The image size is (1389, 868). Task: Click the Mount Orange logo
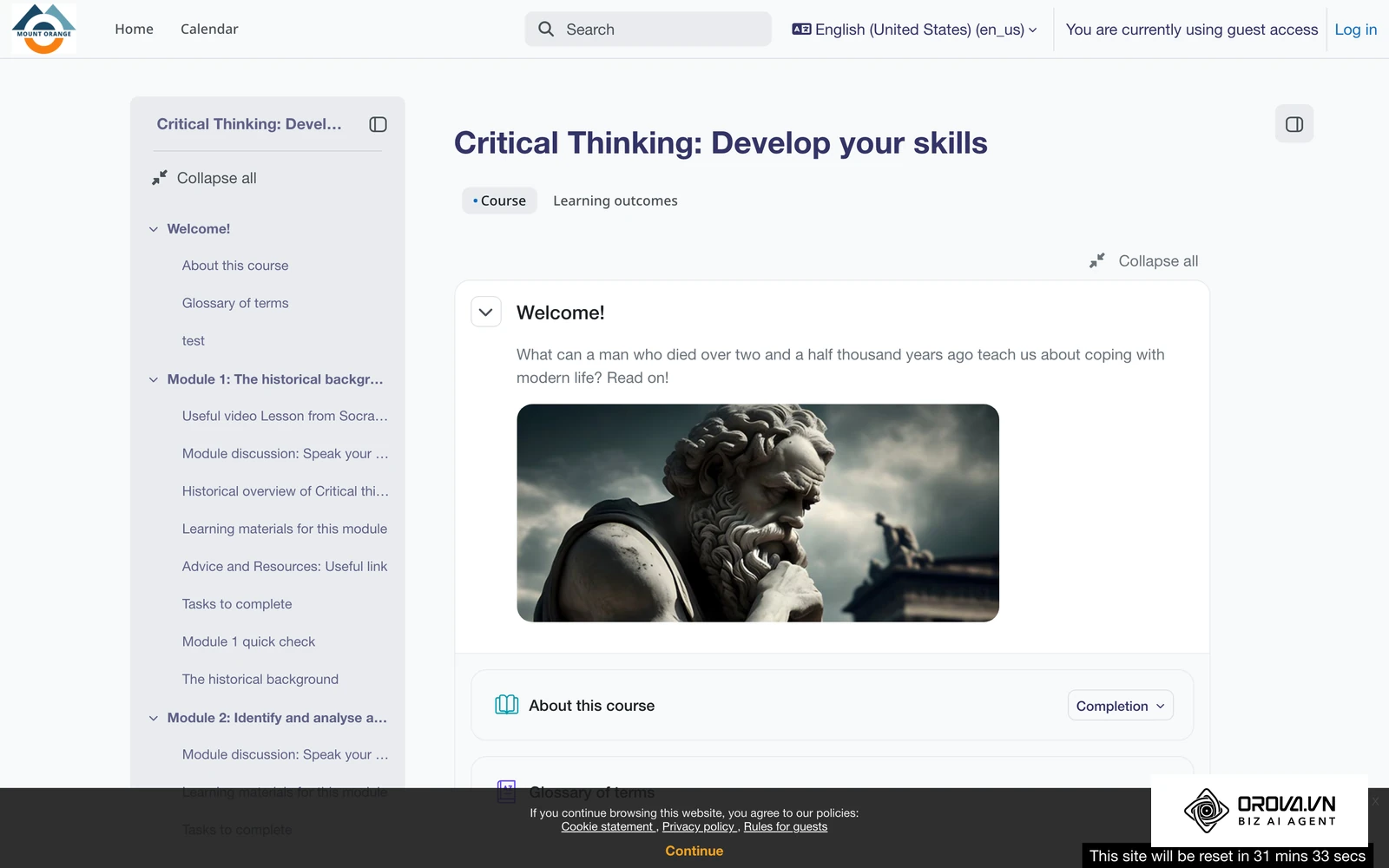tap(43, 29)
